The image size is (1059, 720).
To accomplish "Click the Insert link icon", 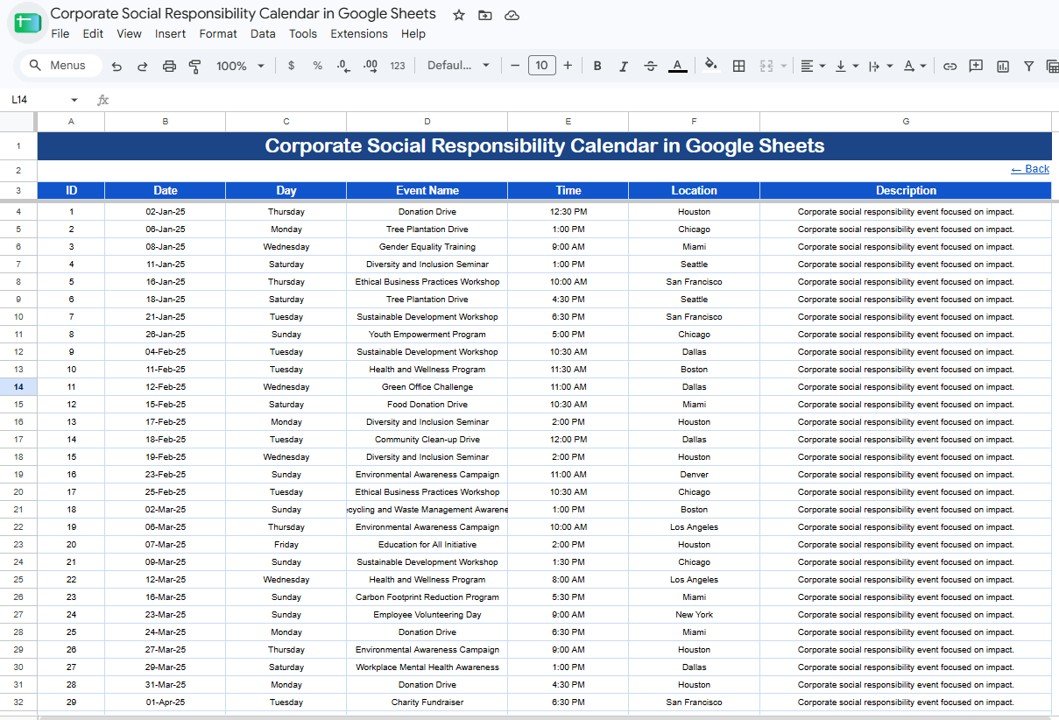I will click(950, 66).
